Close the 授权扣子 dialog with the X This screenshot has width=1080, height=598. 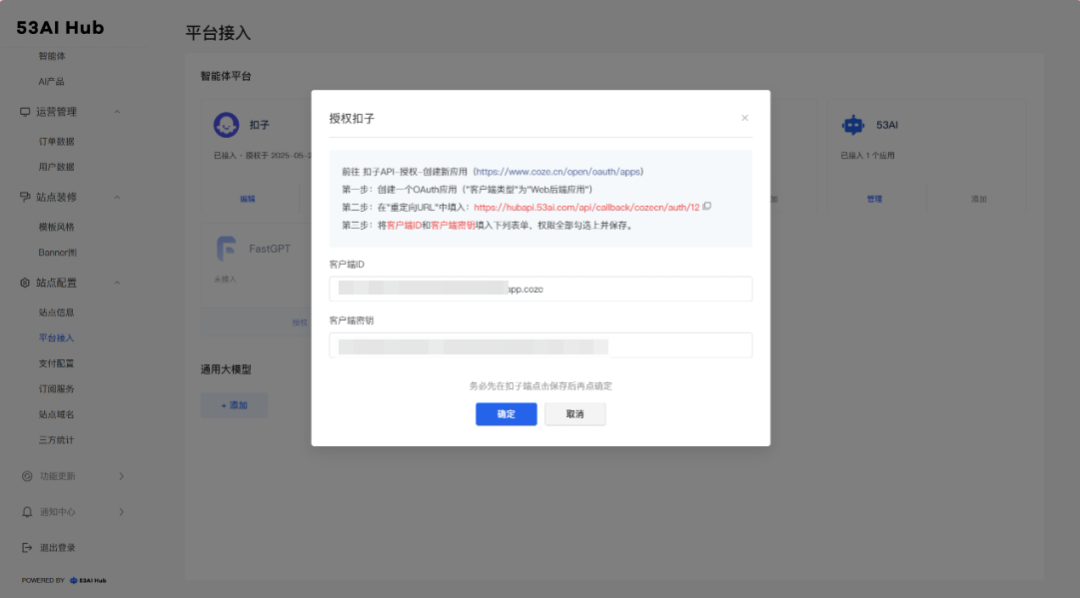point(745,118)
